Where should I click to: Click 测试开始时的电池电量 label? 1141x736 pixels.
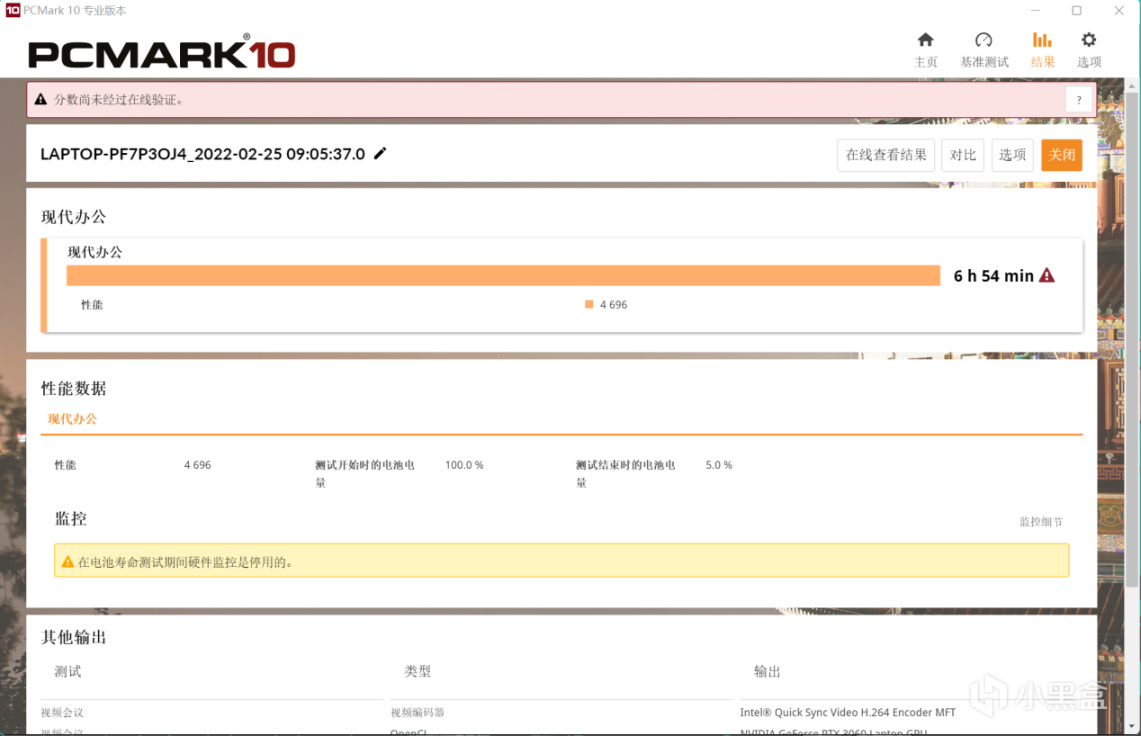coord(365,472)
